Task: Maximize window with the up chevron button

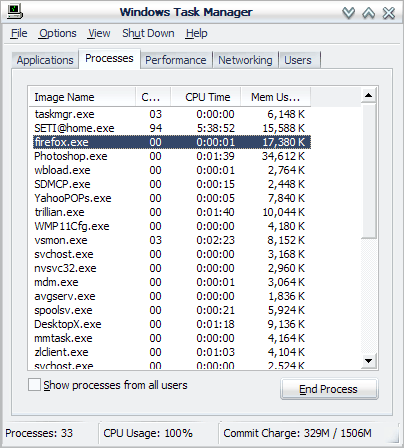Action: click(x=369, y=13)
